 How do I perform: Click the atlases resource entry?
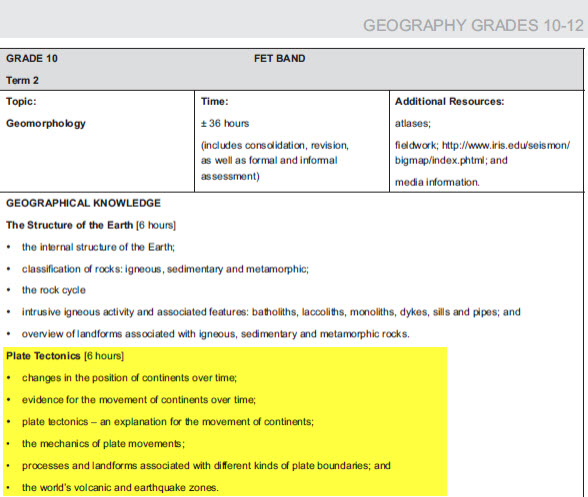pyautogui.click(x=412, y=123)
